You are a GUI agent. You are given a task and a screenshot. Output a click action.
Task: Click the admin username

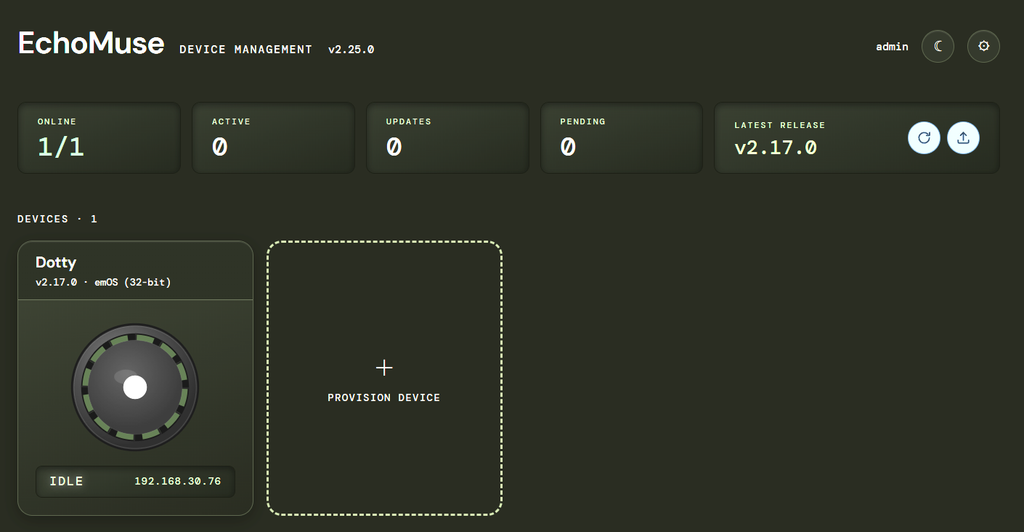tap(892, 46)
